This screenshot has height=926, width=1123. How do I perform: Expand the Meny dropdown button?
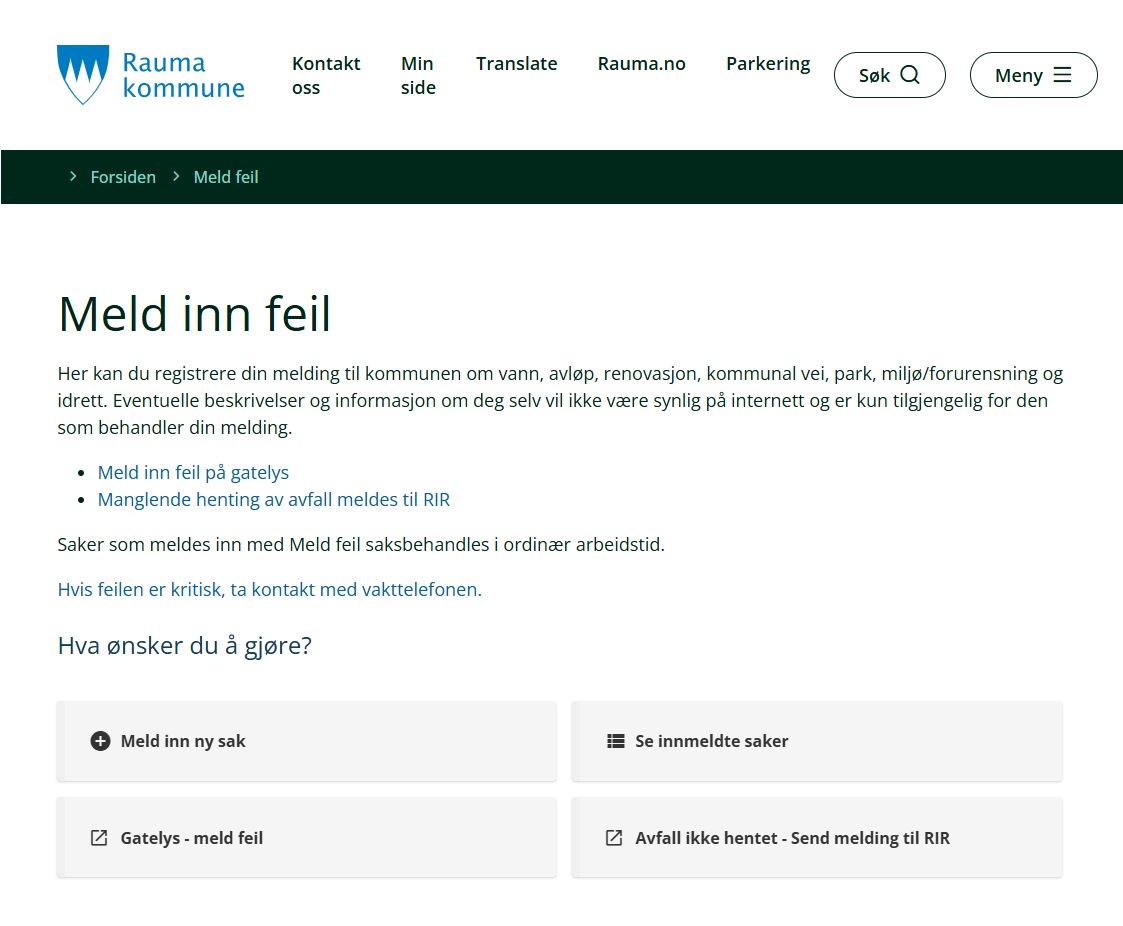[1033, 75]
